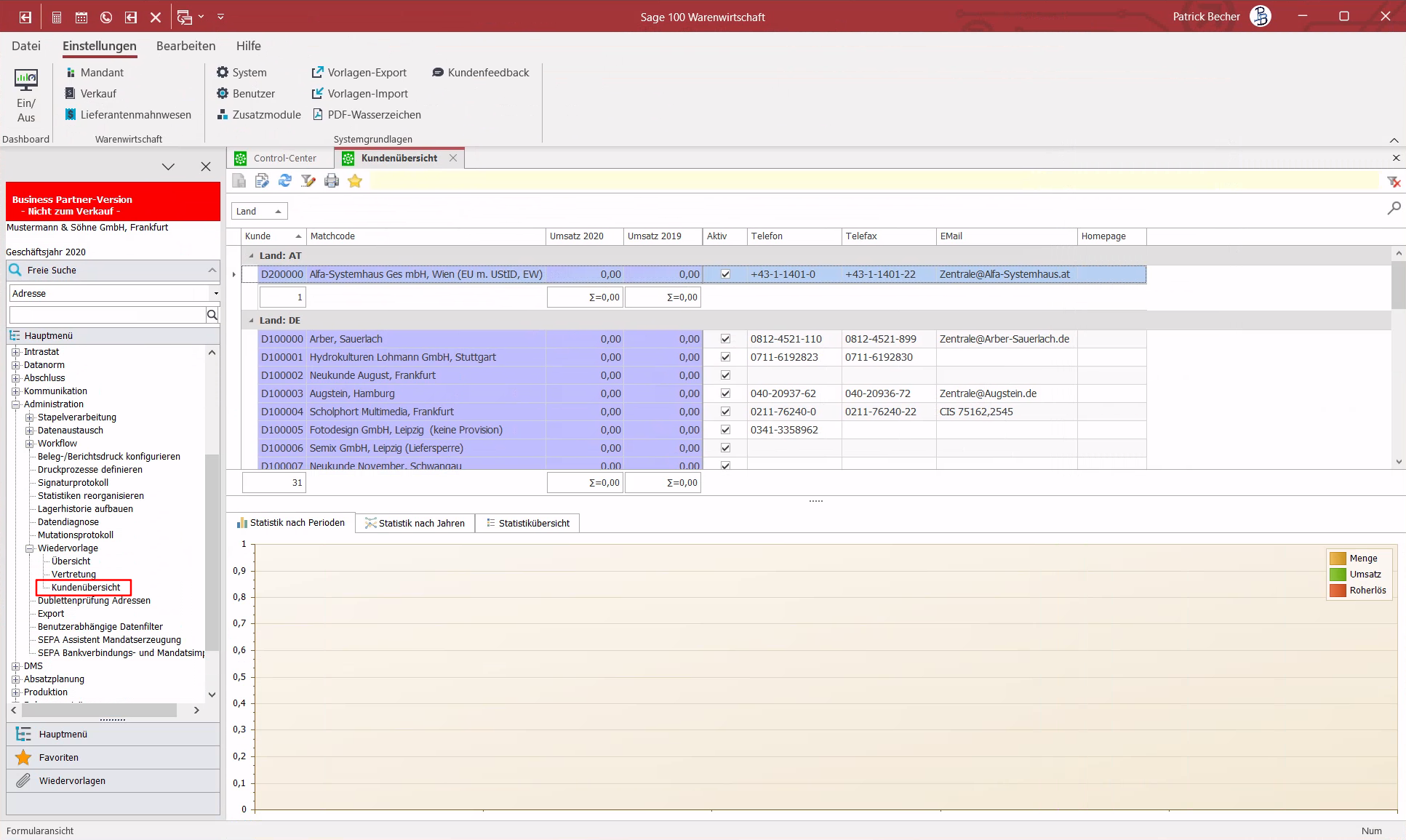Image resolution: width=1406 pixels, height=840 pixels.
Task: Open the edit filter funnel icon
Action: click(x=308, y=180)
